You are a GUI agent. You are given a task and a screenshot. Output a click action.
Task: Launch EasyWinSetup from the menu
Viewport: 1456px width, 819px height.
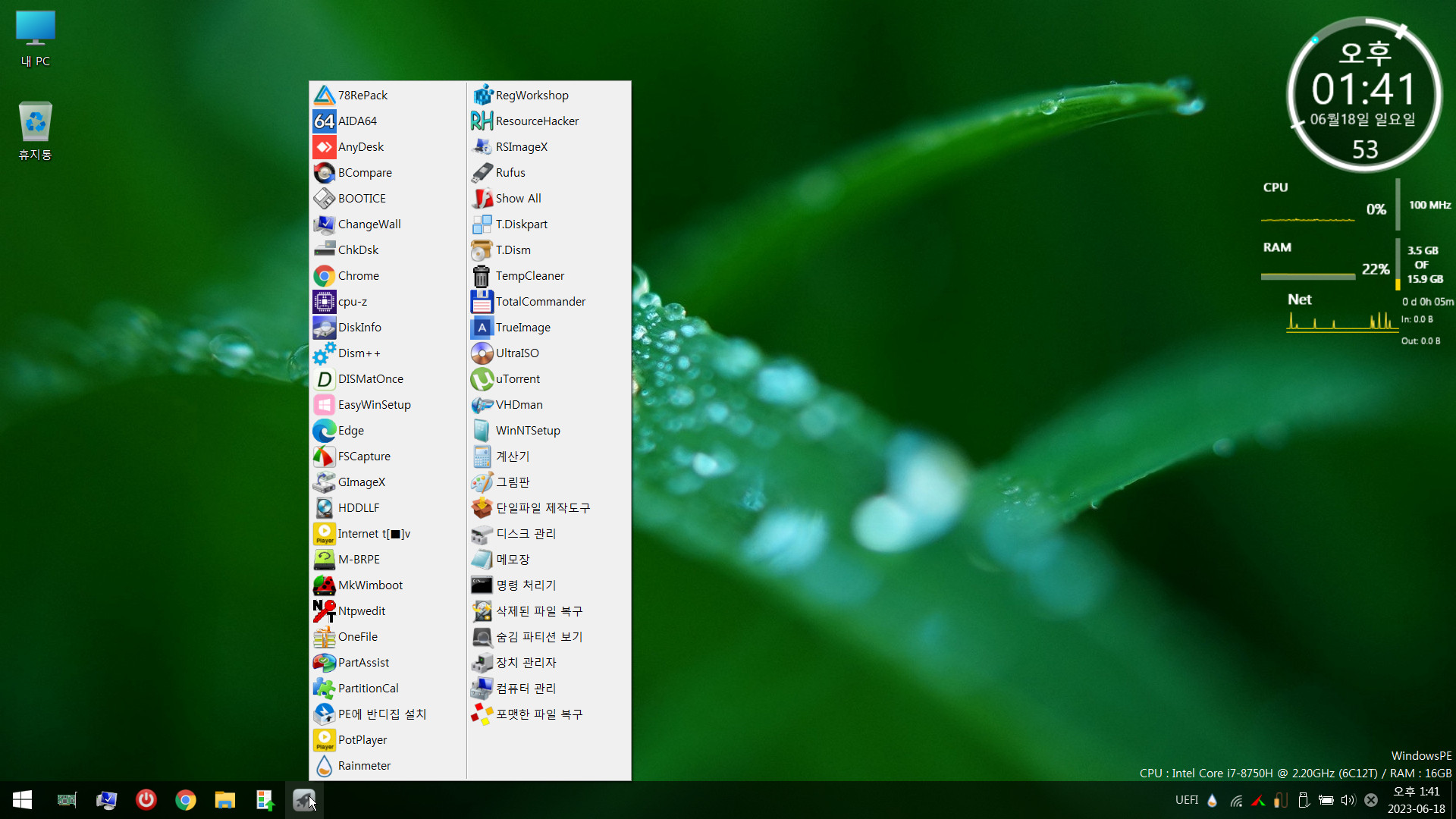coord(388,405)
